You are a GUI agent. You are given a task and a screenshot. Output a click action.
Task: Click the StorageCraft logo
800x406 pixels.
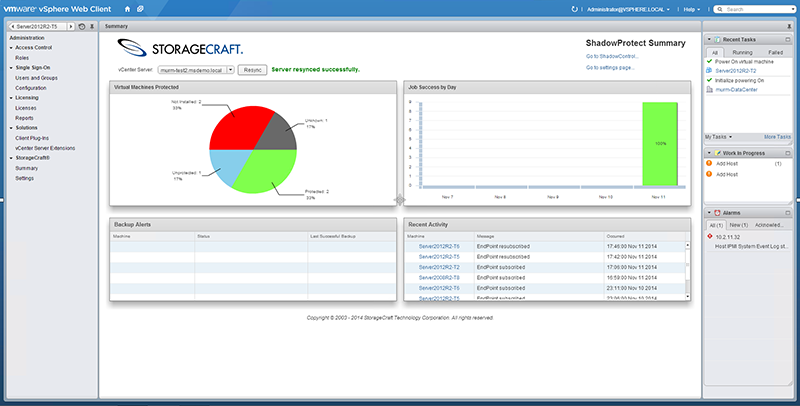(x=180, y=48)
